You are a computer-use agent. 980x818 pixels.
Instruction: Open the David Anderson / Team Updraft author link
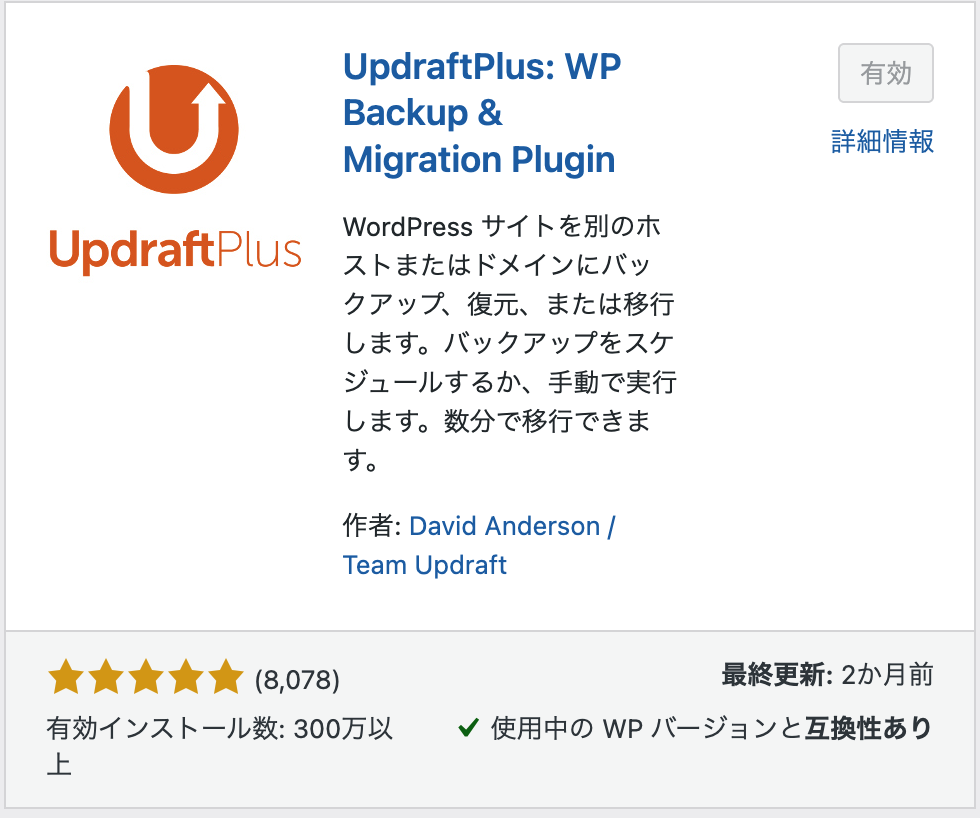pyautogui.click(x=479, y=546)
